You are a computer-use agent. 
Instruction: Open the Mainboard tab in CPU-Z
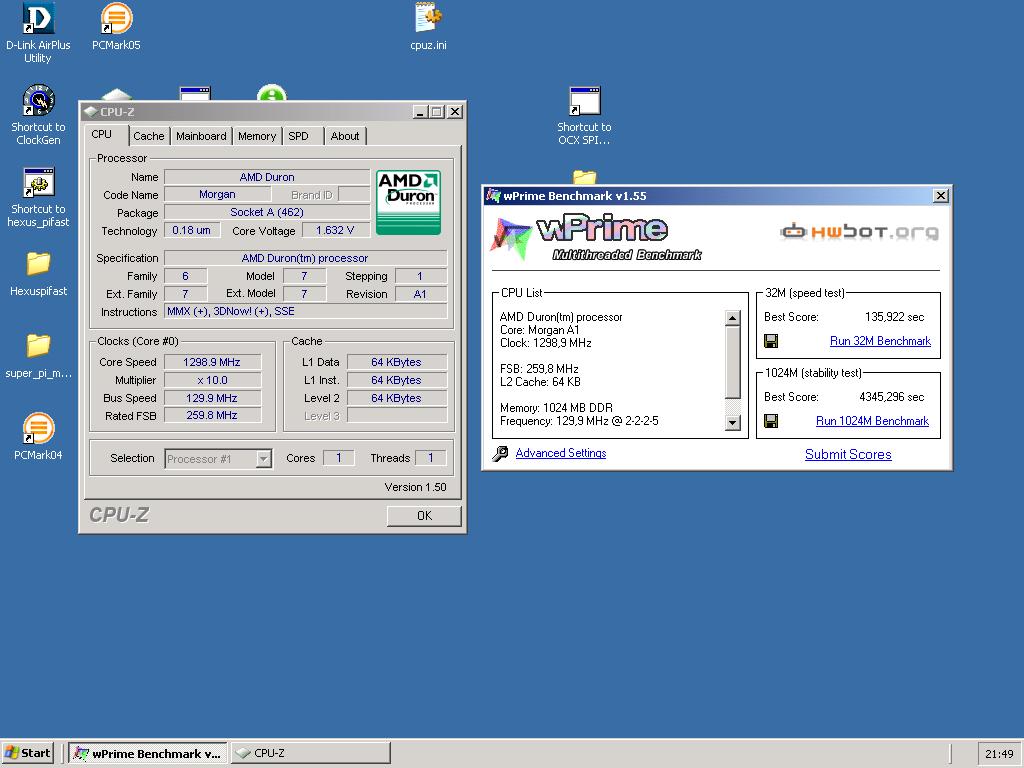[201, 136]
